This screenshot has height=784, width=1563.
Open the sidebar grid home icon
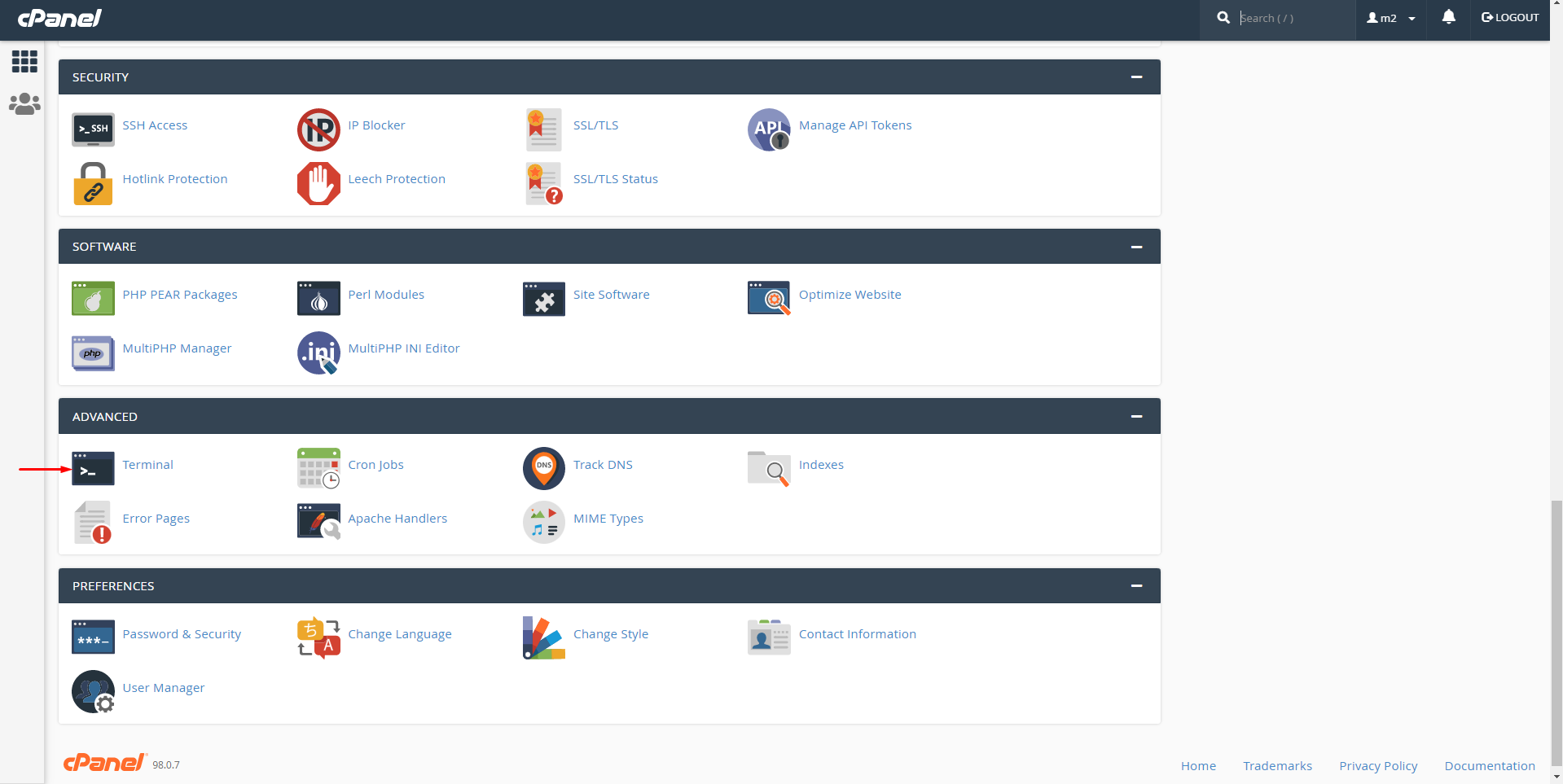pyautogui.click(x=24, y=61)
